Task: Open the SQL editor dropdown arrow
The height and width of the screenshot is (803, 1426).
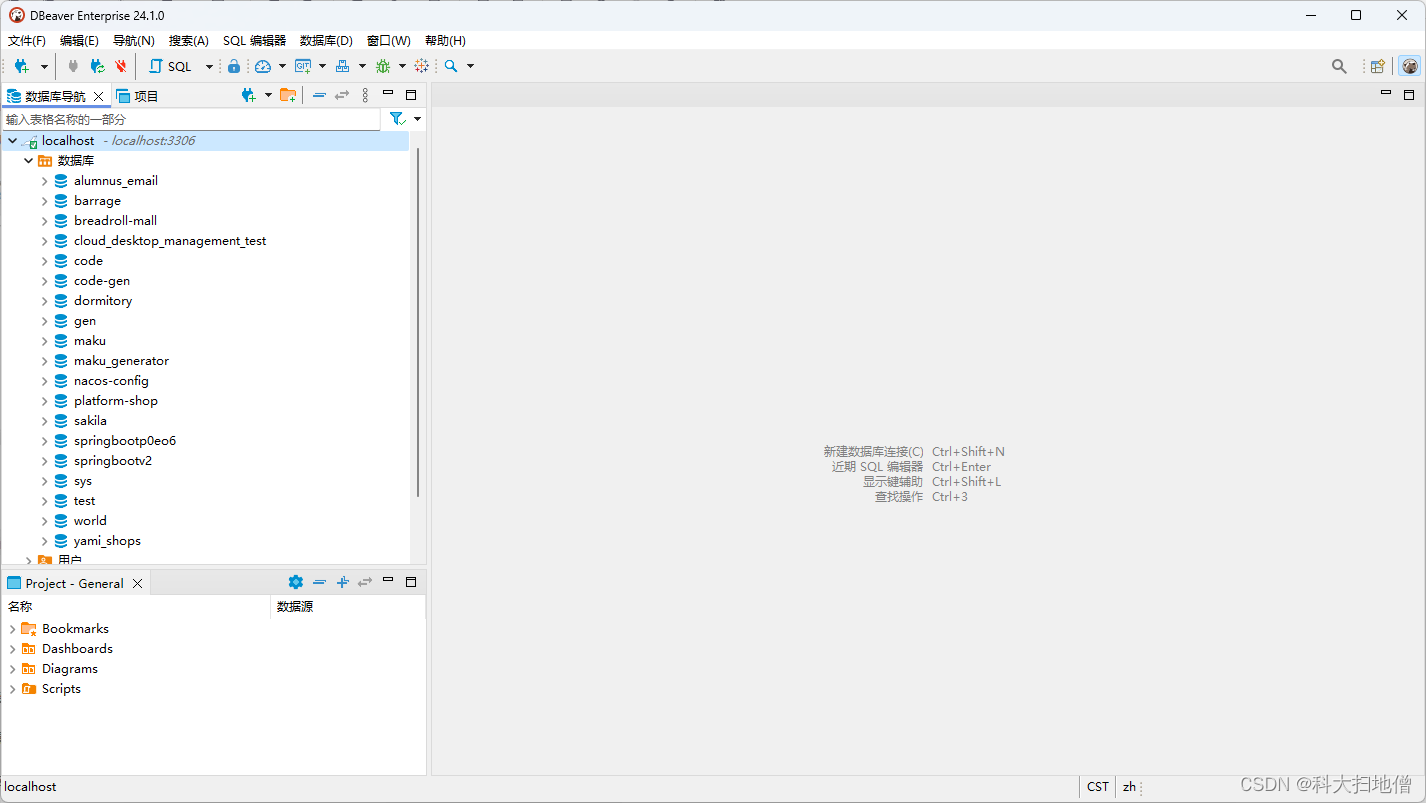Action: click(x=209, y=66)
